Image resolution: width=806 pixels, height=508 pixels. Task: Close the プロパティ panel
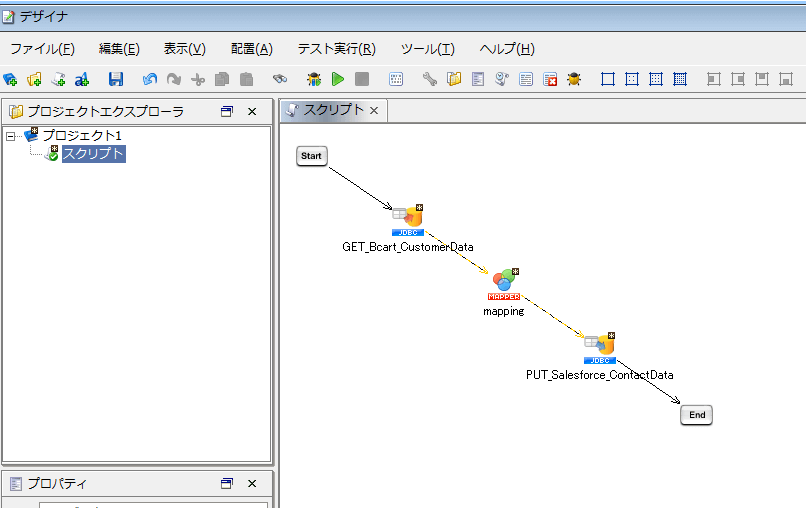pos(252,483)
